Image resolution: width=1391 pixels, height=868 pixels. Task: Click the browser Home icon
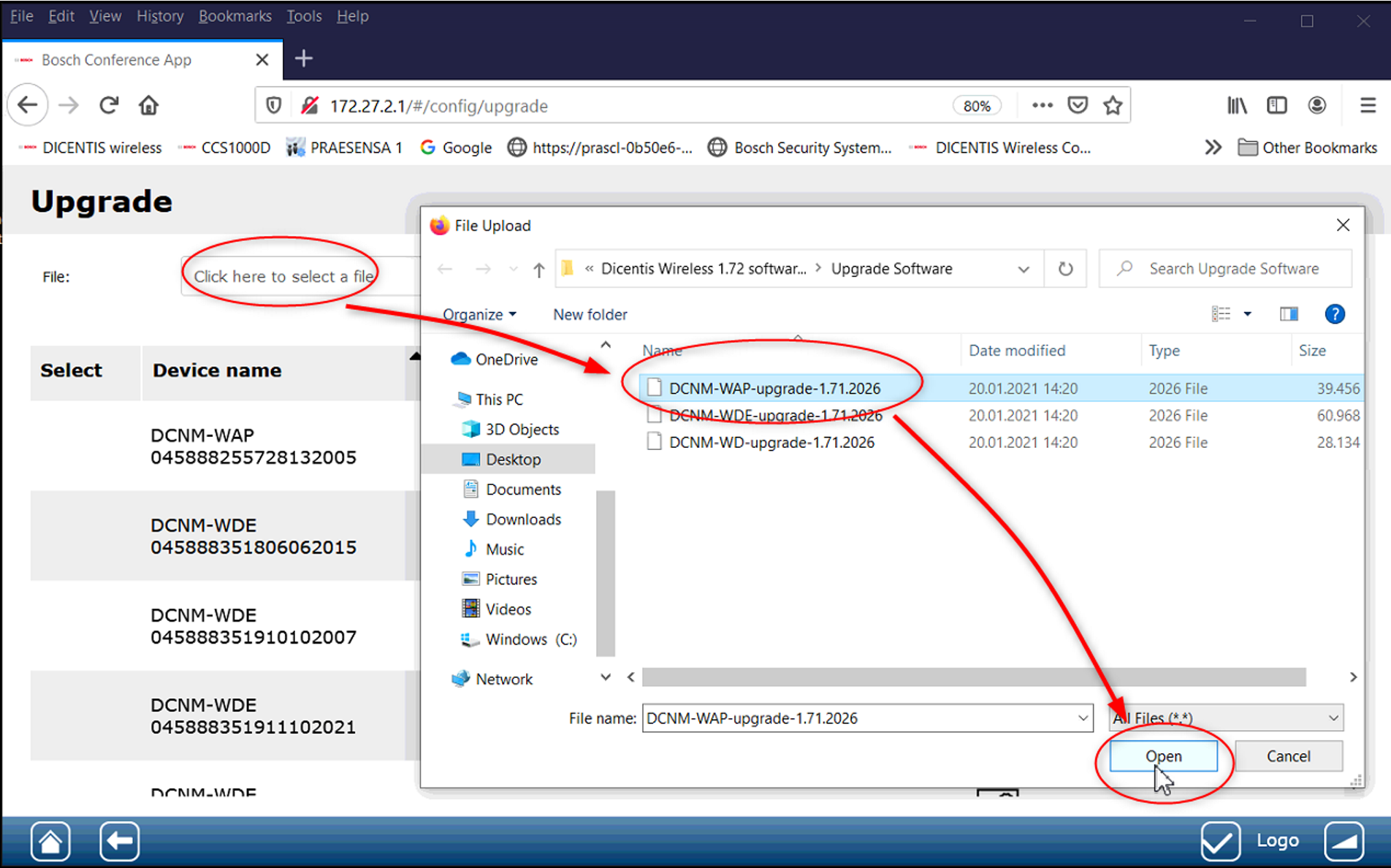tap(148, 106)
